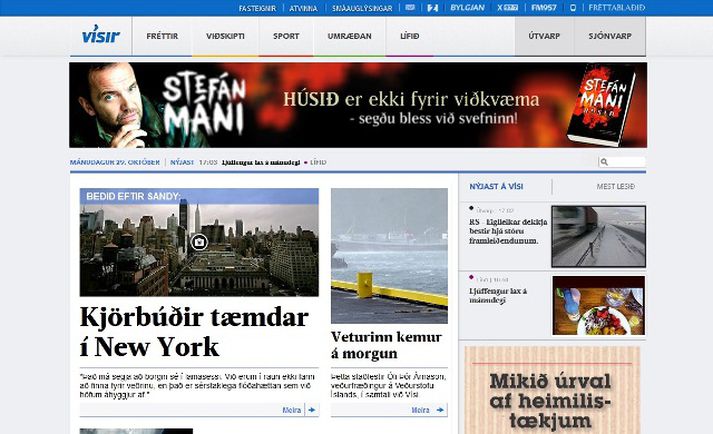Click Mikið úrval af heimilistækjum advertisement
Image resolution: width=713 pixels, height=434 pixels.
pyautogui.click(x=552, y=390)
